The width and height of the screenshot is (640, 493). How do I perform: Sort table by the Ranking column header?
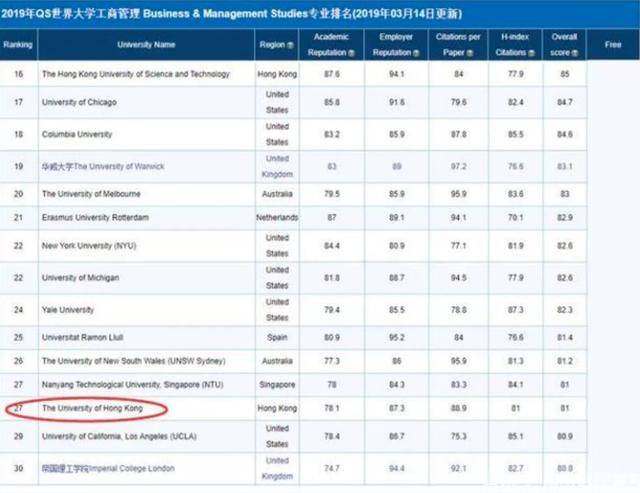[x=17, y=45]
